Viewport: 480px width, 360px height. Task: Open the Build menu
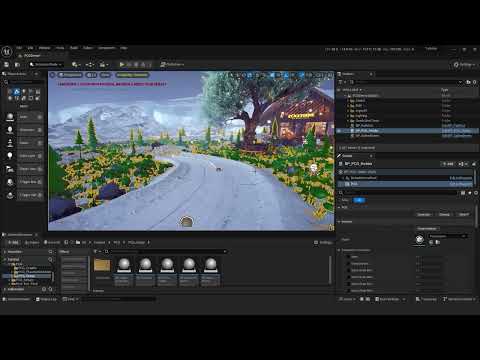pyautogui.click(x=74, y=48)
